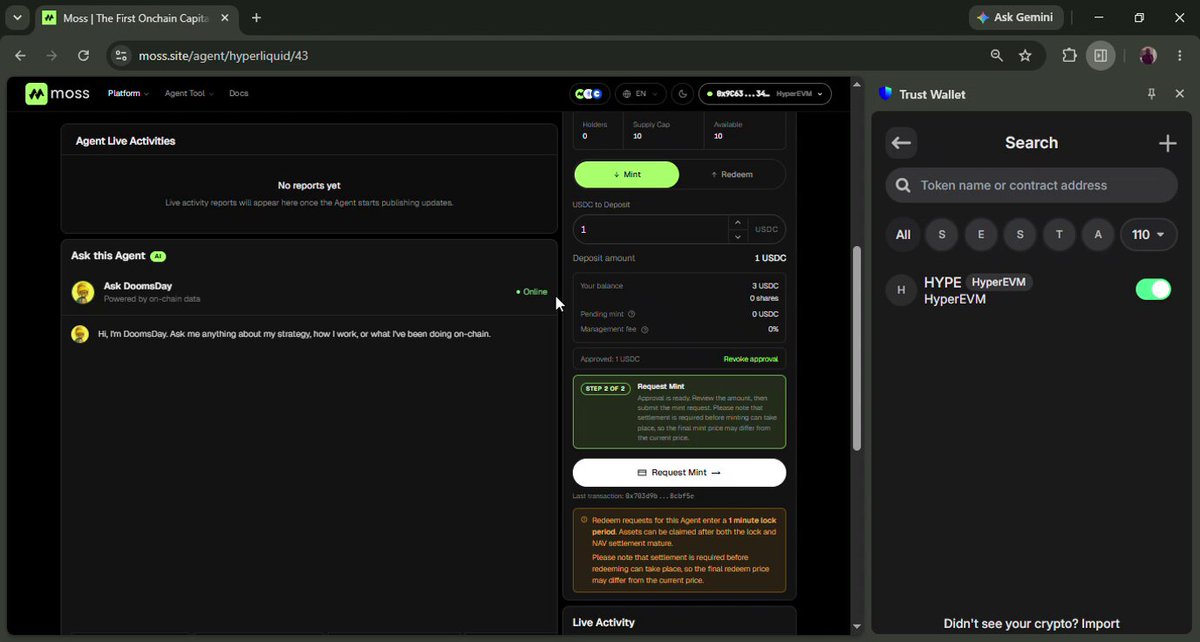Go back in Trust Wallet panel
The width and height of the screenshot is (1200, 642).
click(x=901, y=143)
